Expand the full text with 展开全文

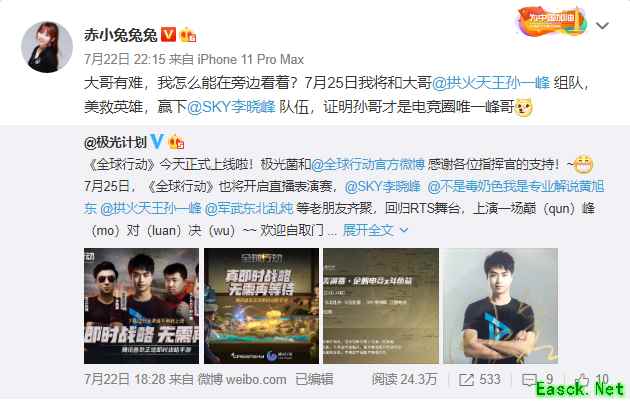coord(375,230)
